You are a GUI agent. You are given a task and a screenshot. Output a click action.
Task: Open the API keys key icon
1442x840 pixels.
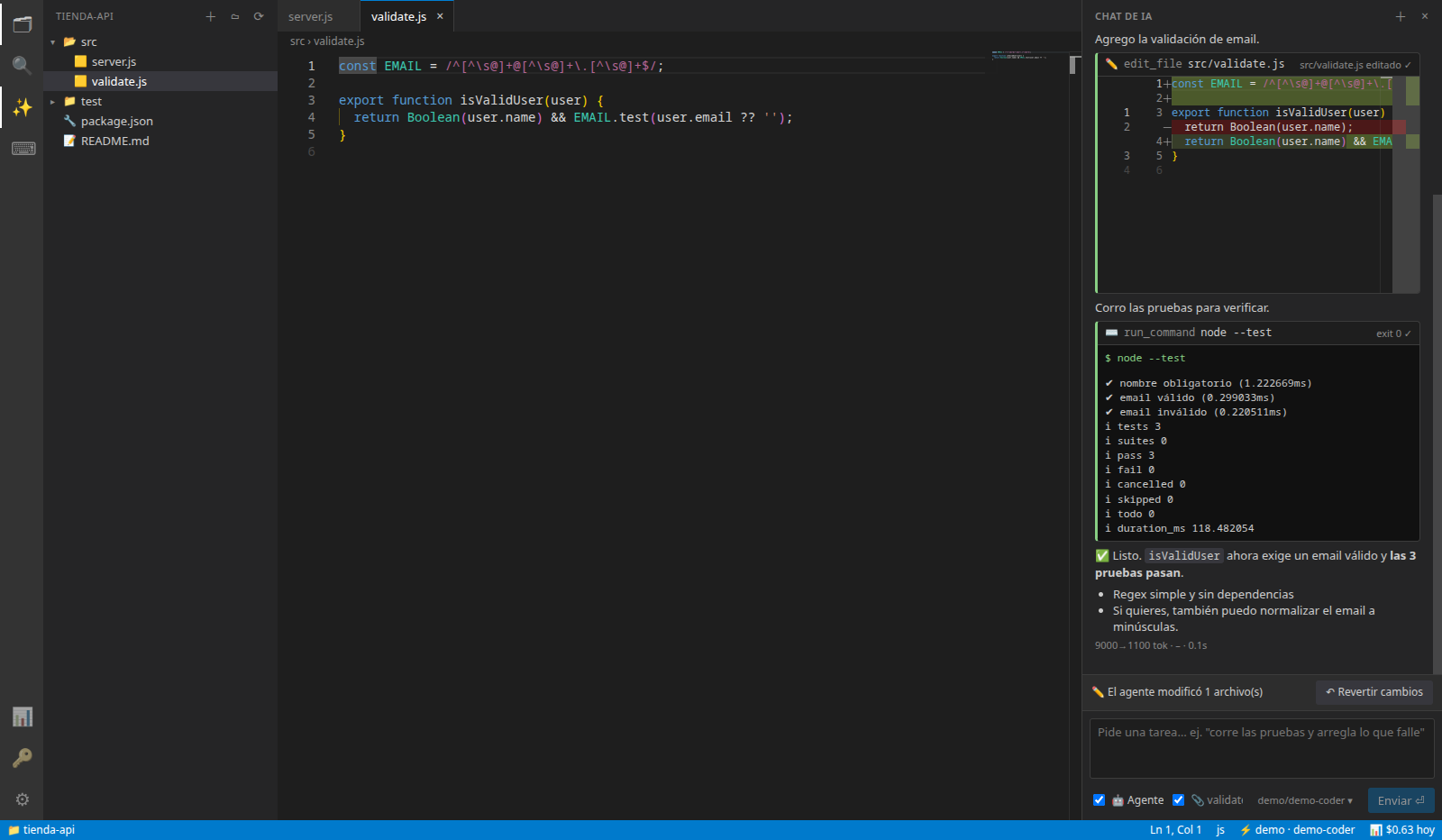coord(22,758)
